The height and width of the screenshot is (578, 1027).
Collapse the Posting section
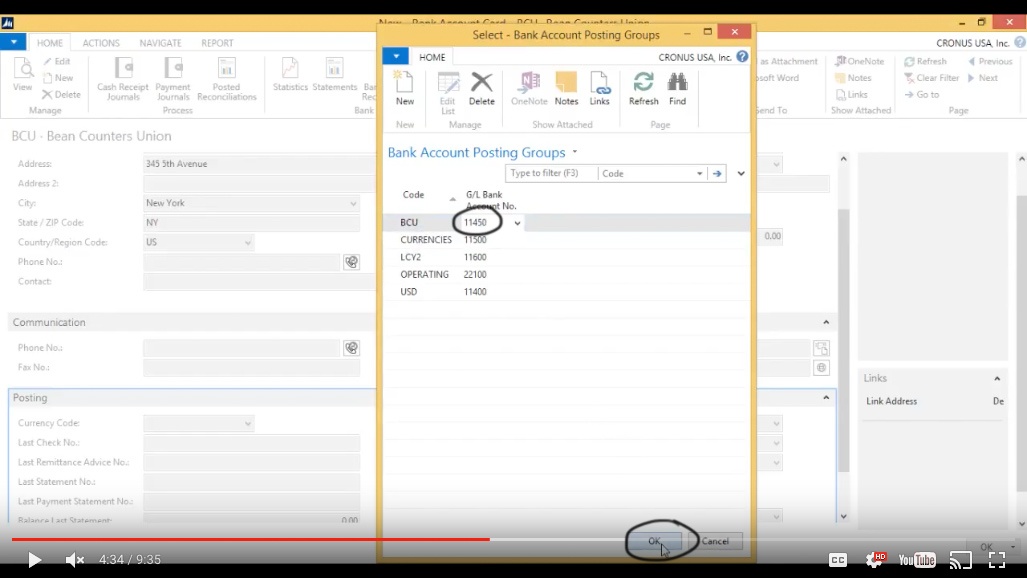click(826, 398)
